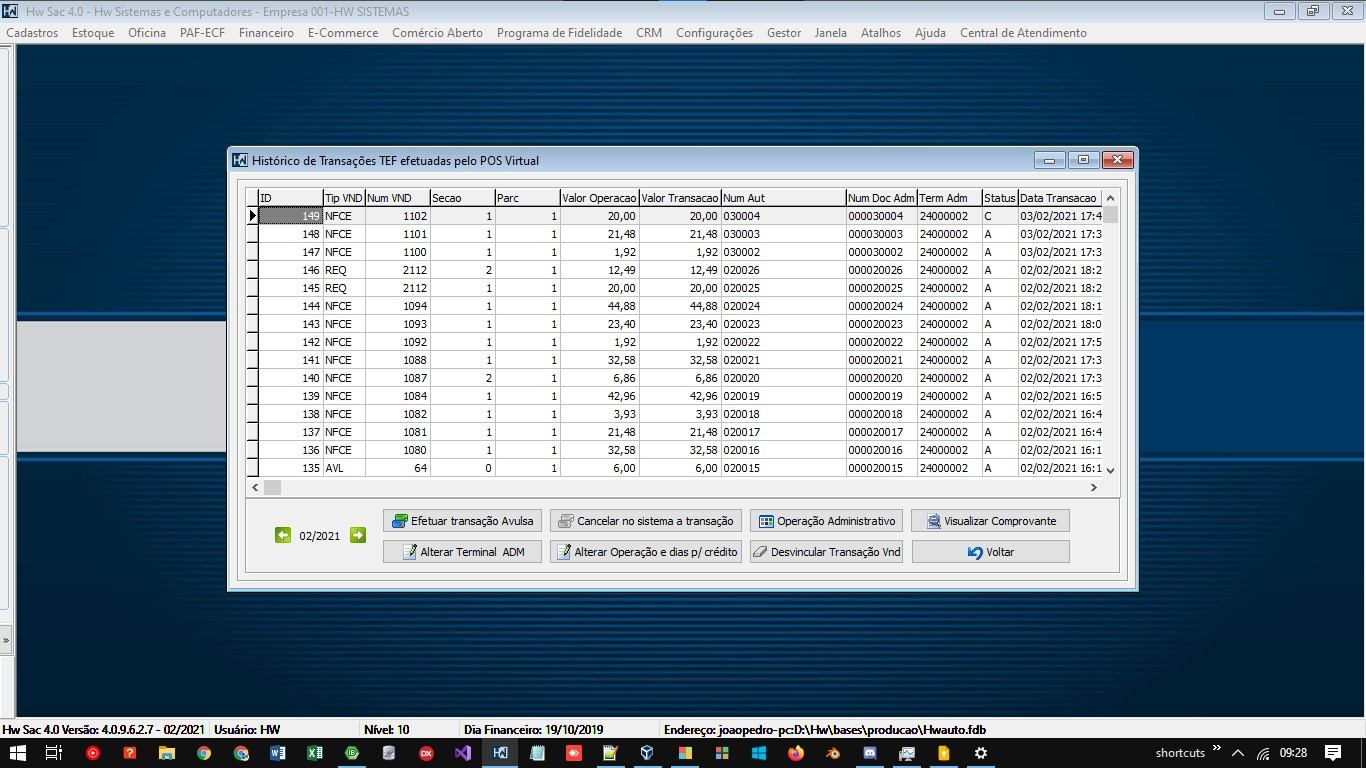Click horizontal scrollbar left arrow in grid
The width and height of the screenshot is (1366, 768).
(255, 487)
